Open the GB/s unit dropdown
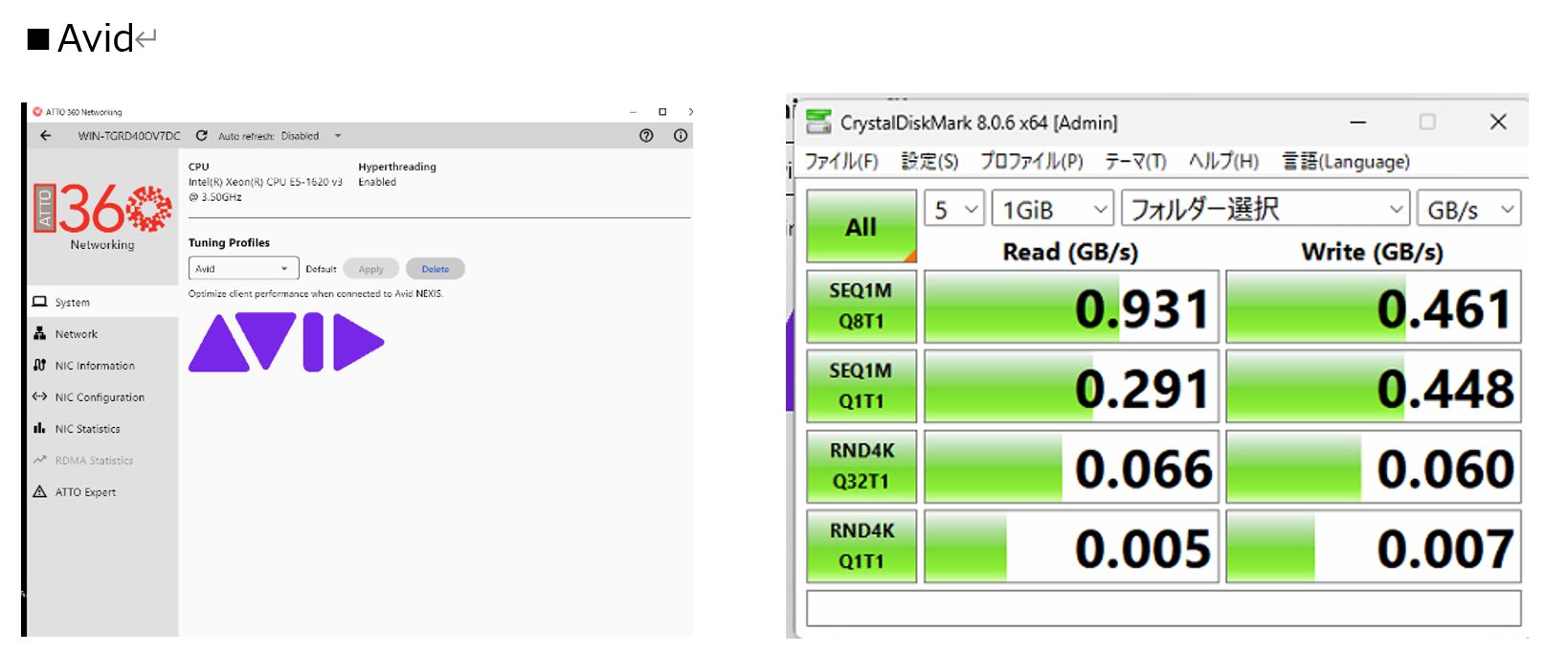The image size is (1568, 653). pos(1468,209)
